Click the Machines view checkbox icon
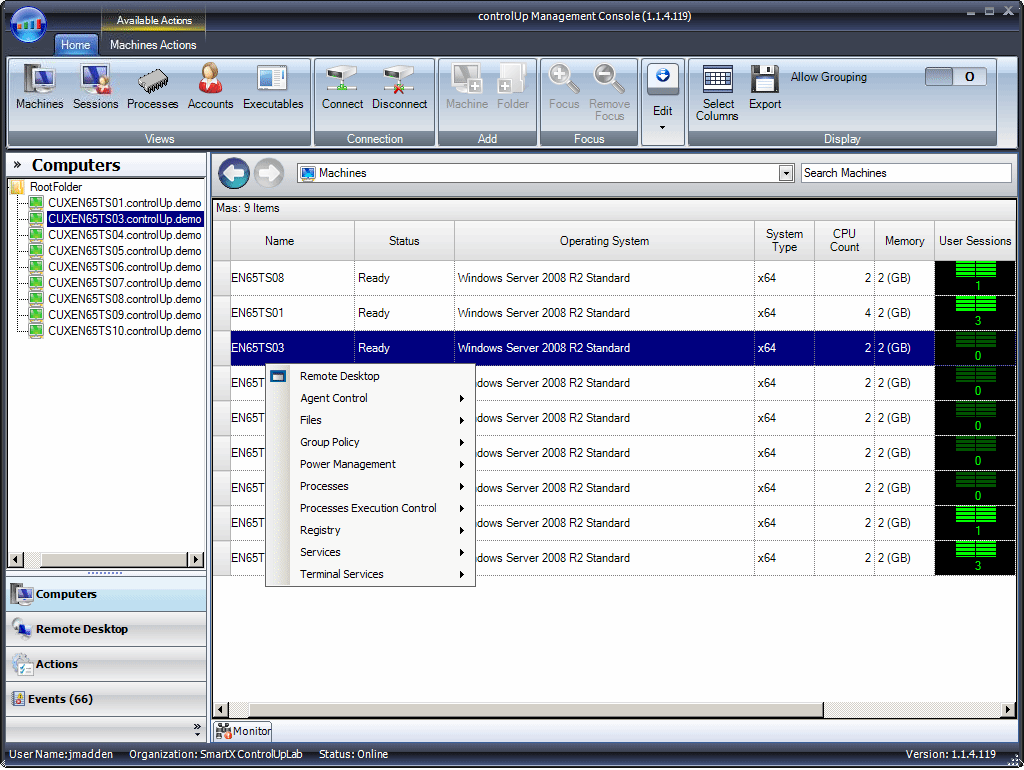Viewport: 1024px width, 770px height. point(307,173)
